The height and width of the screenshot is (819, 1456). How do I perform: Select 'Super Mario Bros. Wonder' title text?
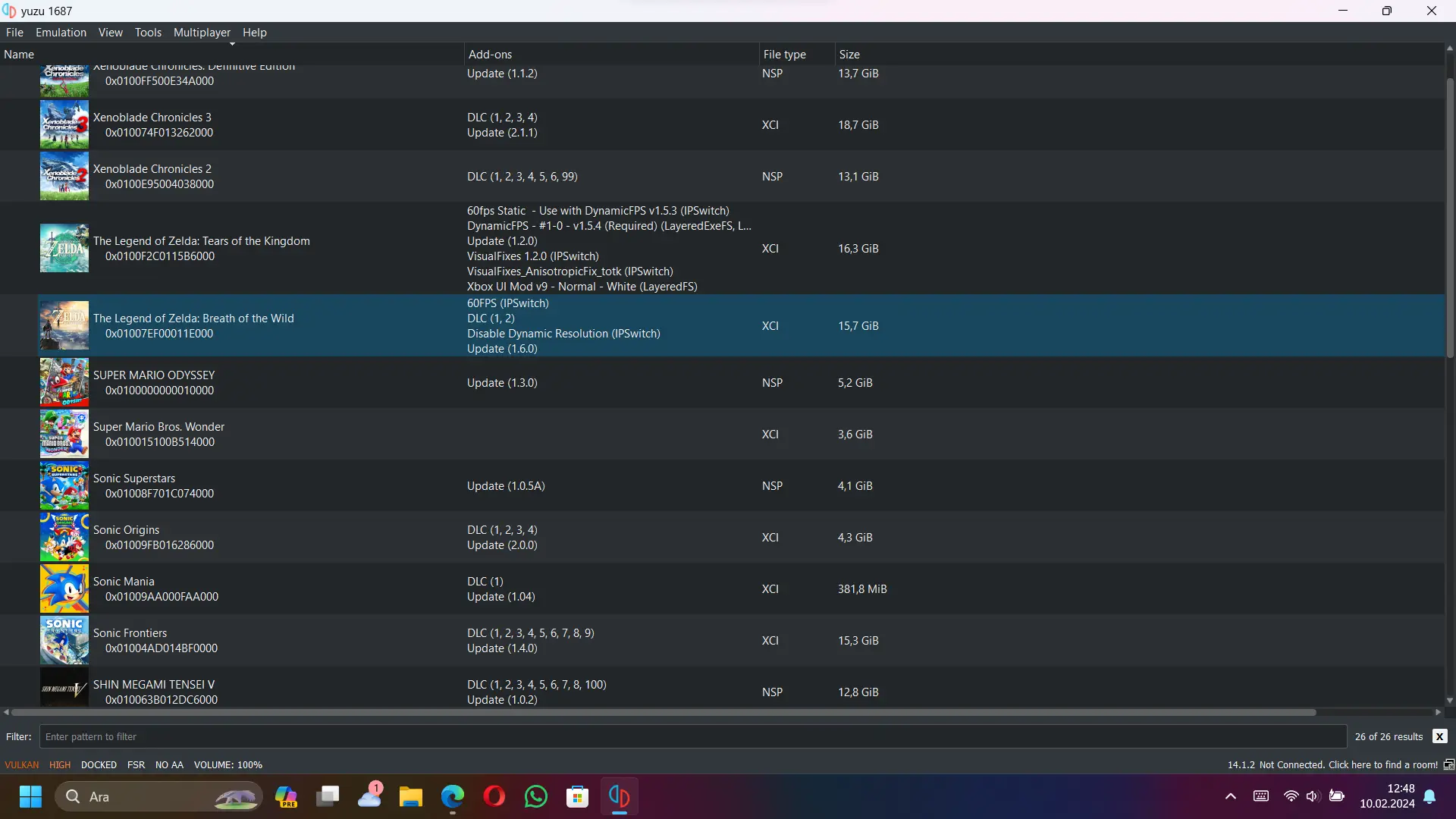158,427
